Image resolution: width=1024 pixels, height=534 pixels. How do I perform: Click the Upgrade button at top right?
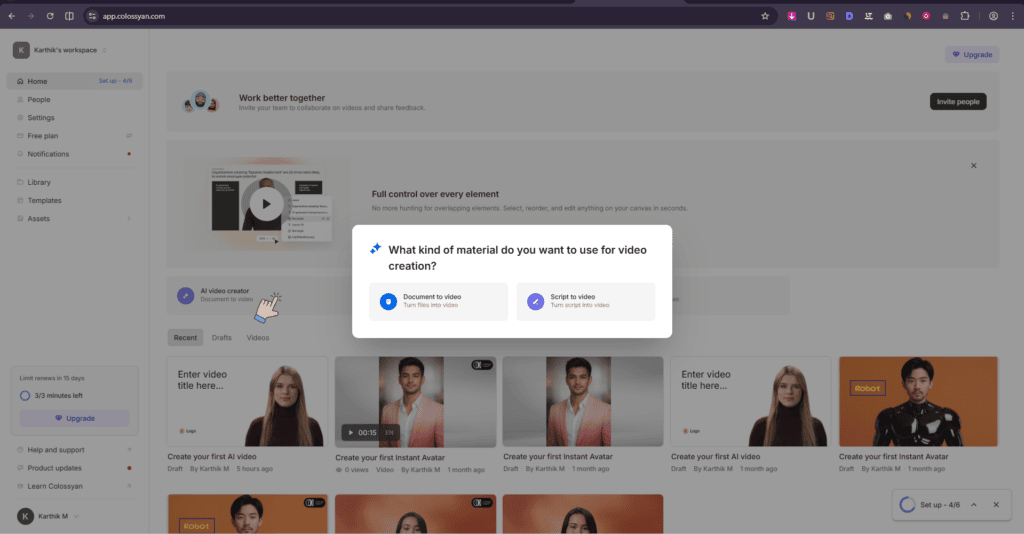tap(972, 55)
